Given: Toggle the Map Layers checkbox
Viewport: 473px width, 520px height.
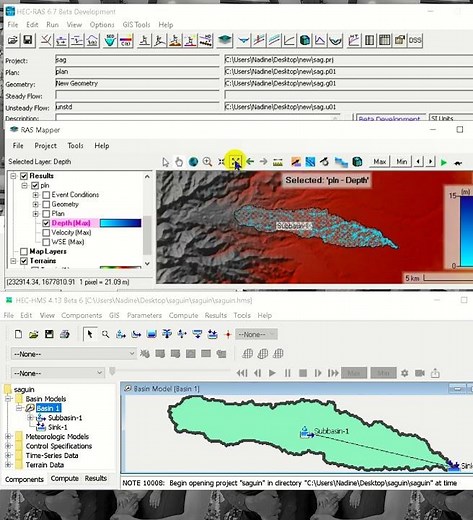Looking at the screenshot, I should pyautogui.click(x=24, y=251).
